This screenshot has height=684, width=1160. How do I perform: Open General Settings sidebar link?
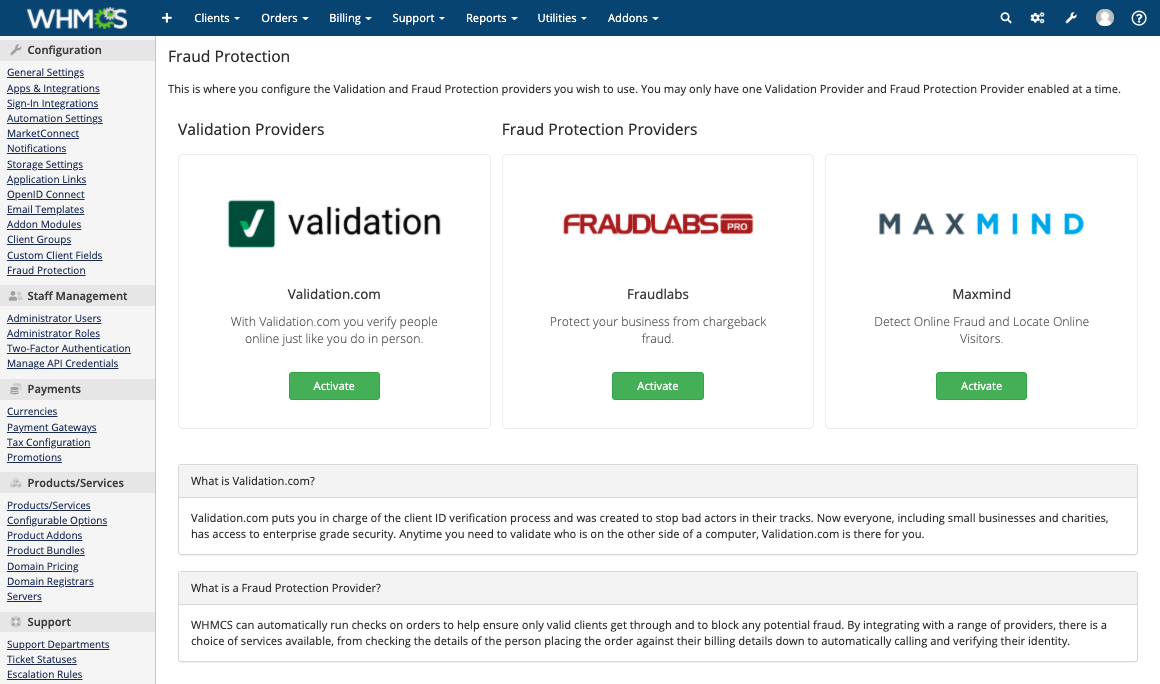(x=45, y=72)
